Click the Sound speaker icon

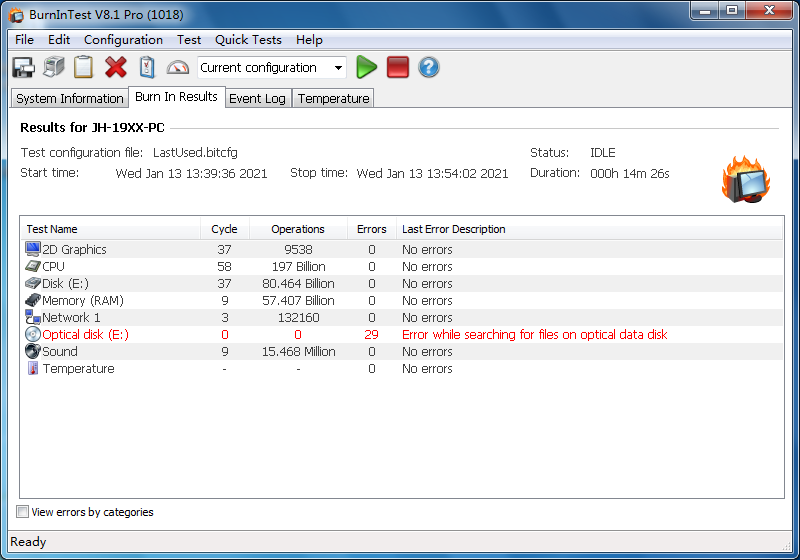[33, 351]
